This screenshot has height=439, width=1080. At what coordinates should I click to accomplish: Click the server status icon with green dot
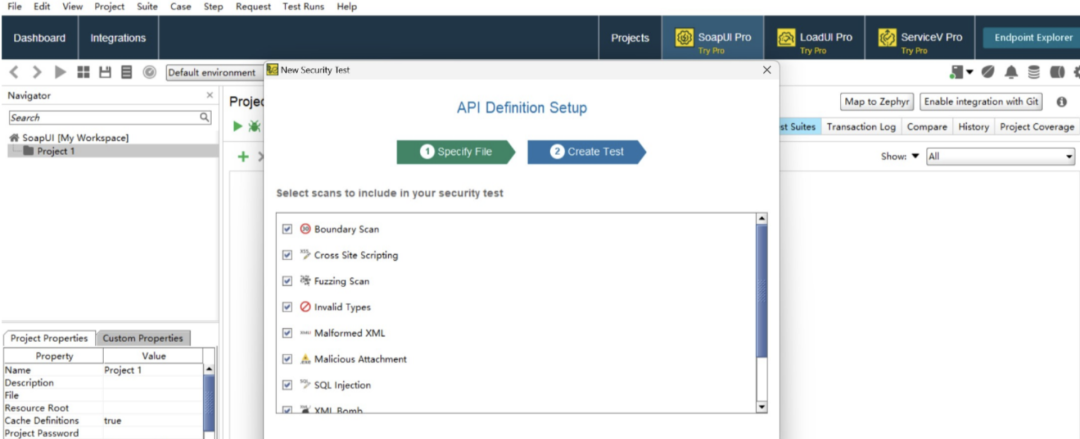click(x=955, y=72)
